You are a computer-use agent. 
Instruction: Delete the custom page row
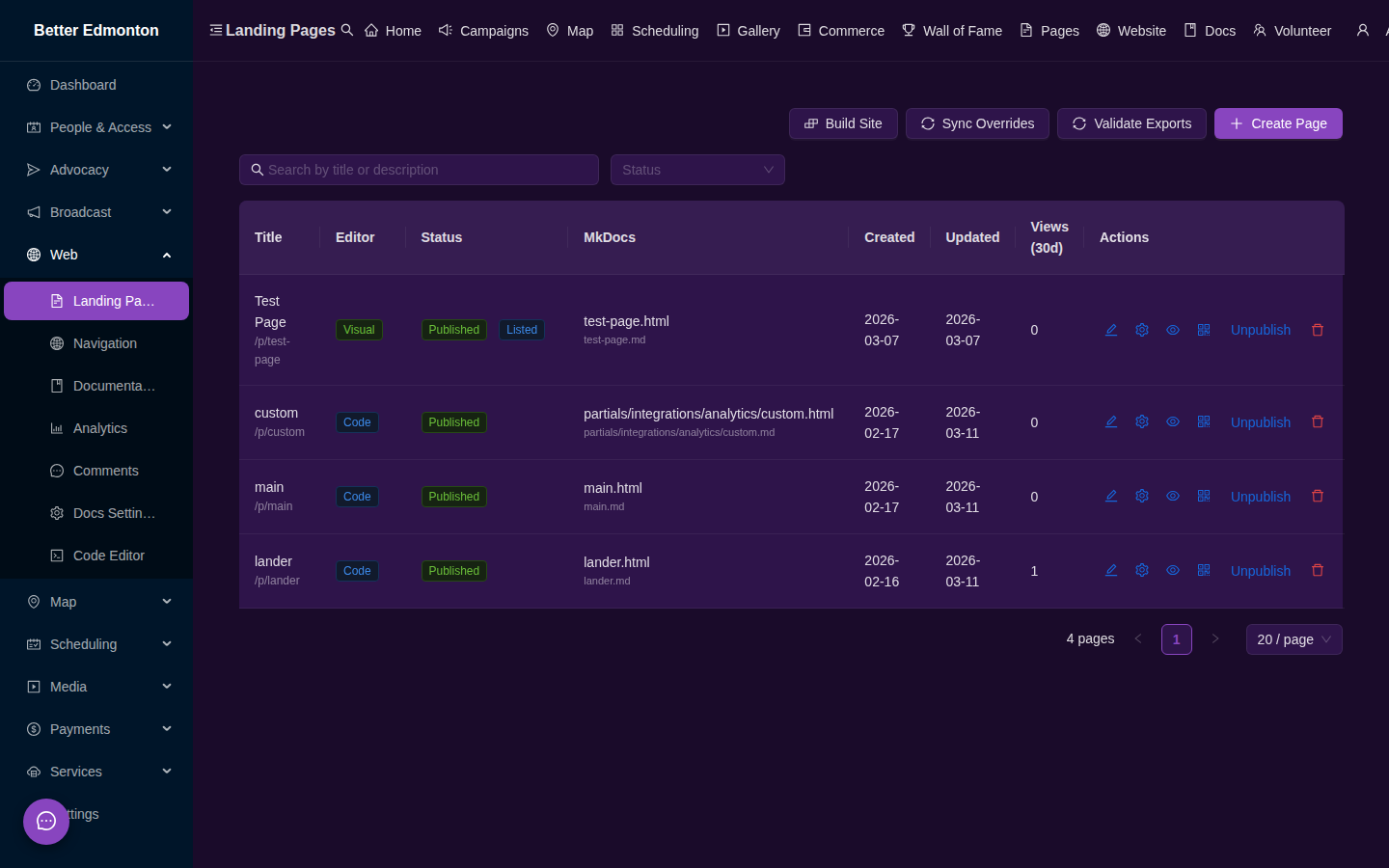[x=1318, y=422]
